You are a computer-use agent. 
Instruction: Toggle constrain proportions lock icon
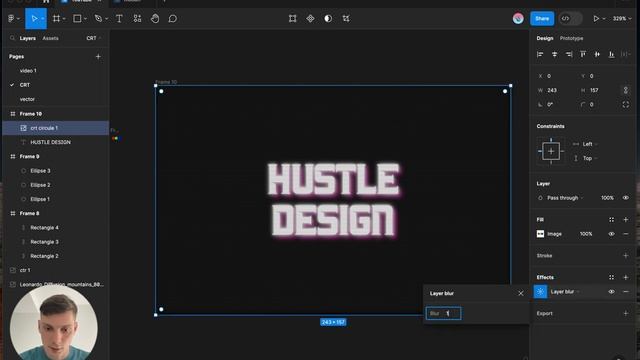(626, 90)
